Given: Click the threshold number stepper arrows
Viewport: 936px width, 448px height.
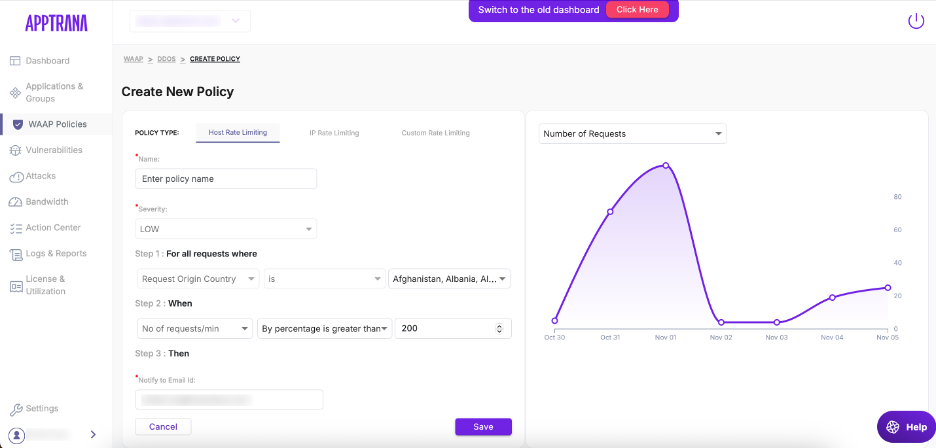Looking at the screenshot, I should tap(500, 329).
